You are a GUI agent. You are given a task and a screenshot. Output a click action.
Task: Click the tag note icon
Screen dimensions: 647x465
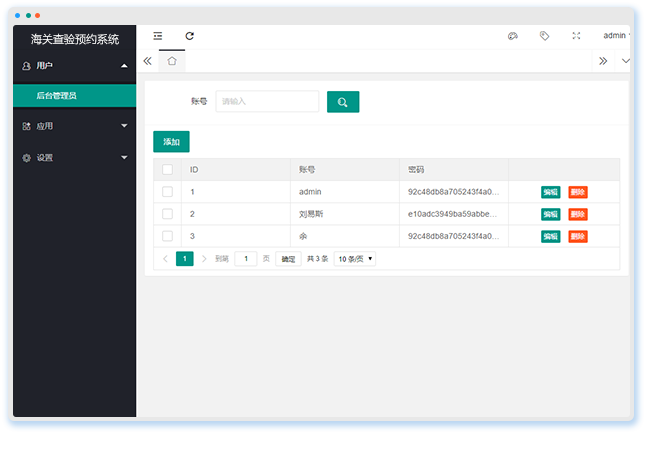pyautogui.click(x=544, y=36)
